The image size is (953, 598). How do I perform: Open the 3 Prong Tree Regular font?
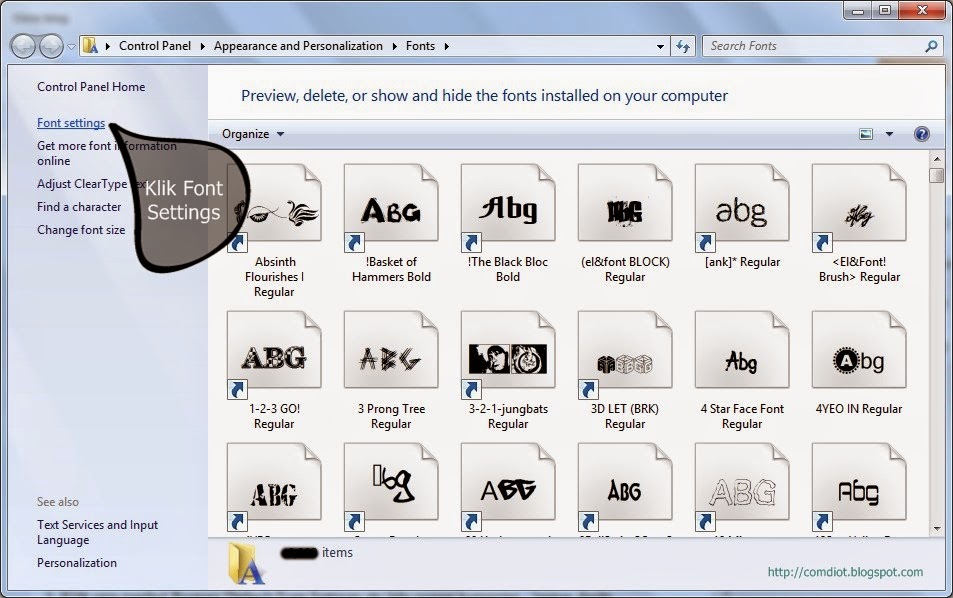click(x=390, y=348)
